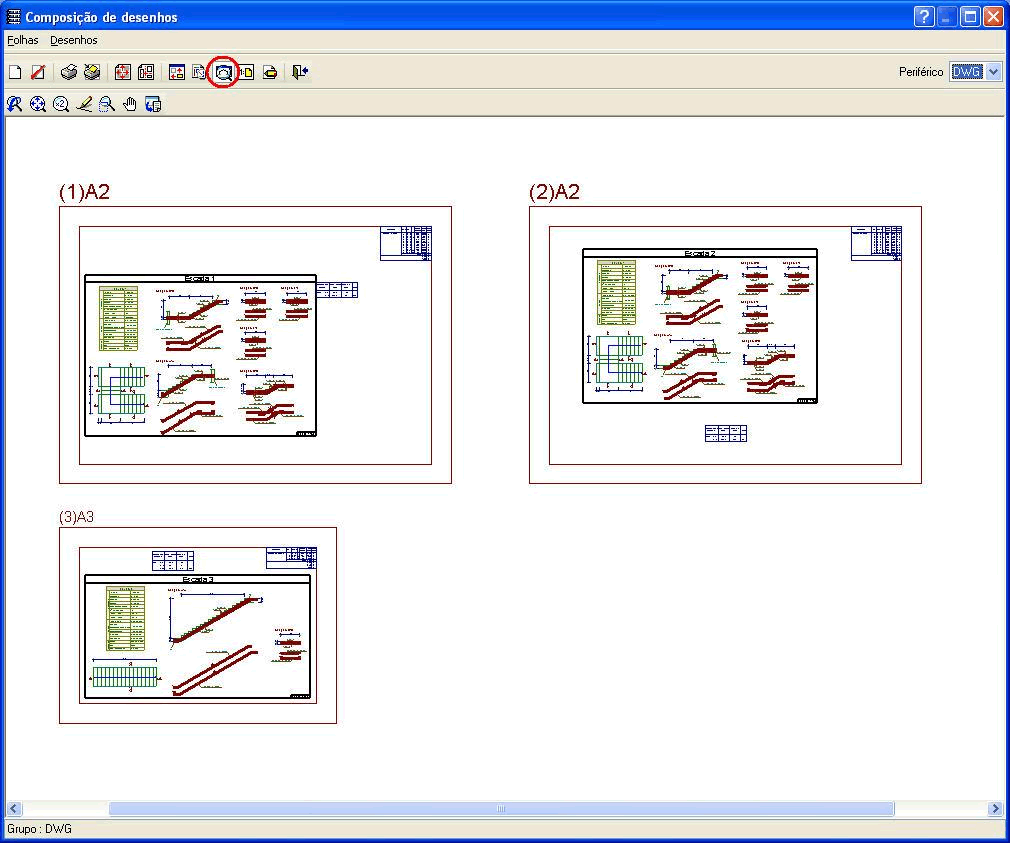Select the Escada 2 drawing on sheet (2)A2
The height and width of the screenshot is (843, 1010).
tap(700, 326)
